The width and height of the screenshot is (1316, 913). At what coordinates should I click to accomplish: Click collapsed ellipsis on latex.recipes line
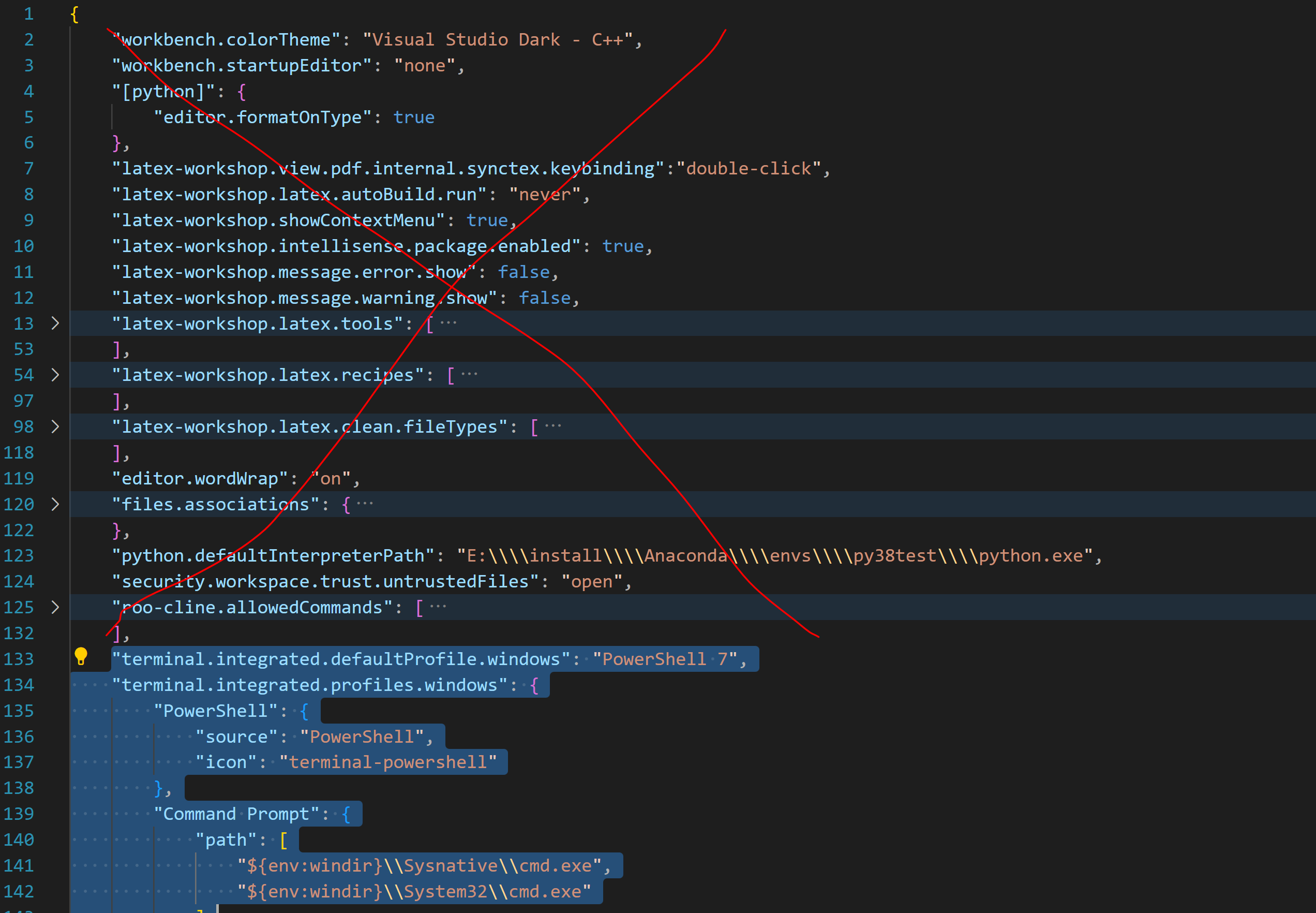(469, 375)
